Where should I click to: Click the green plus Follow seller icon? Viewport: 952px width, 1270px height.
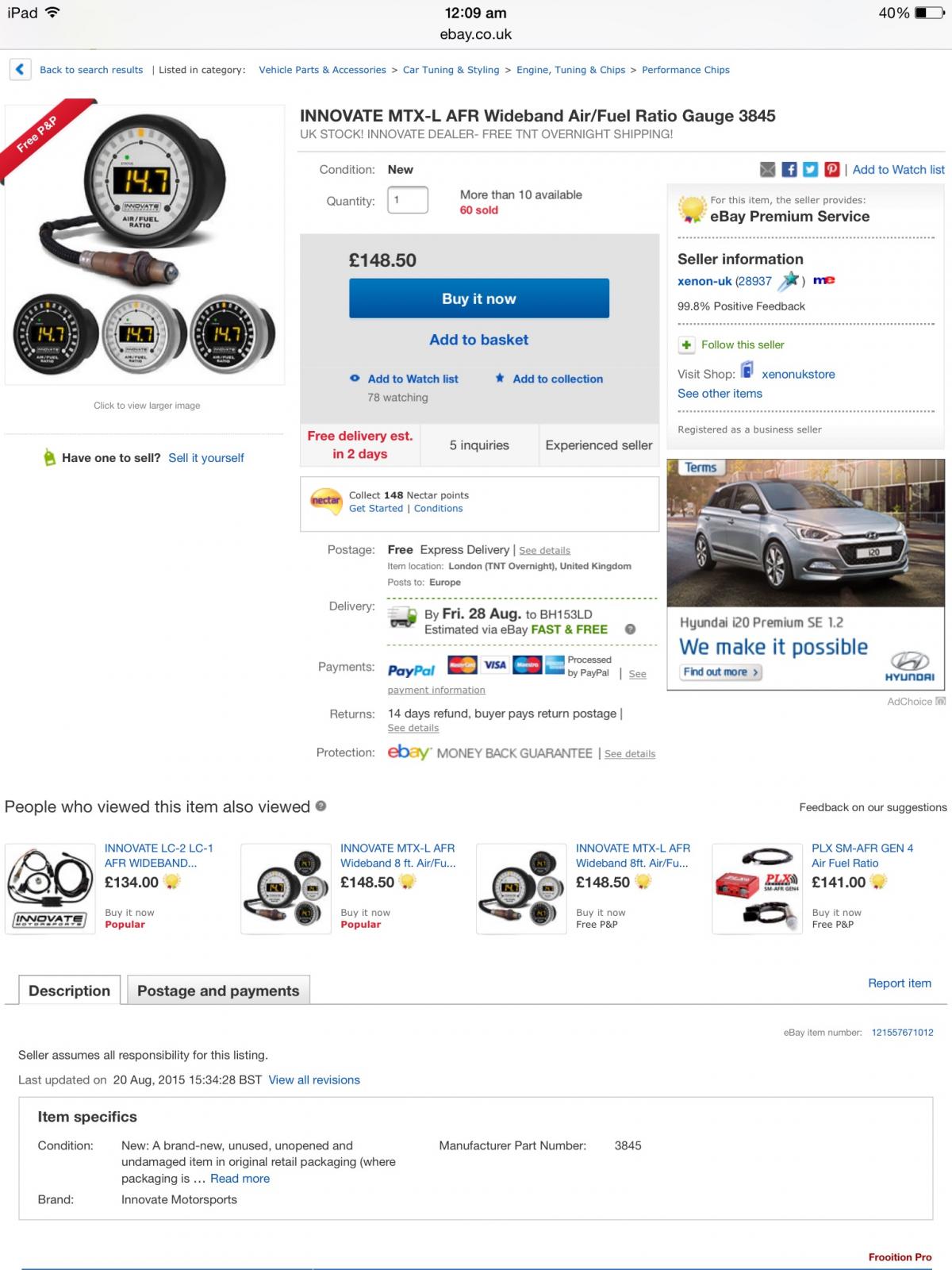point(686,345)
